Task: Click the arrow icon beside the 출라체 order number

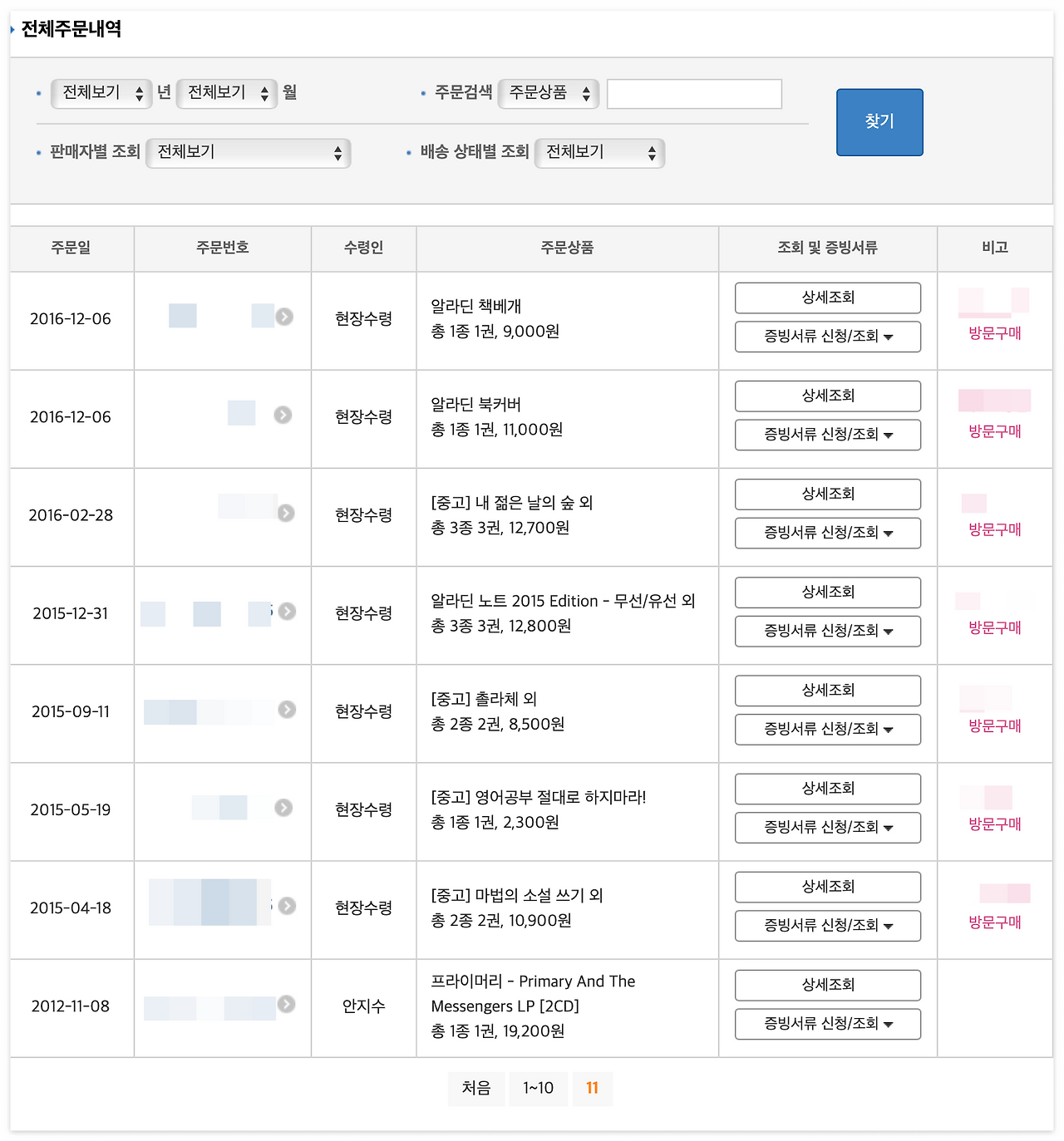Action: [288, 710]
